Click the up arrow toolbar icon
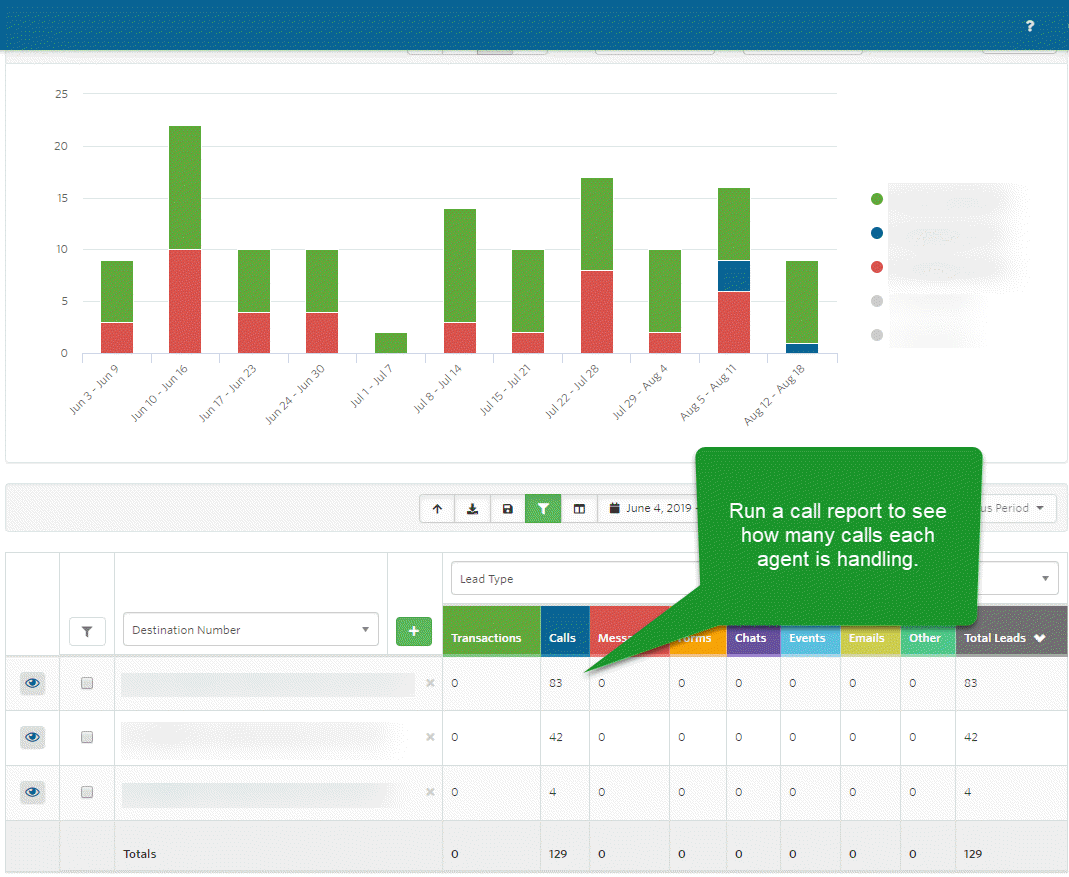The height and width of the screenshot is (877, 1069). [438, 509]
